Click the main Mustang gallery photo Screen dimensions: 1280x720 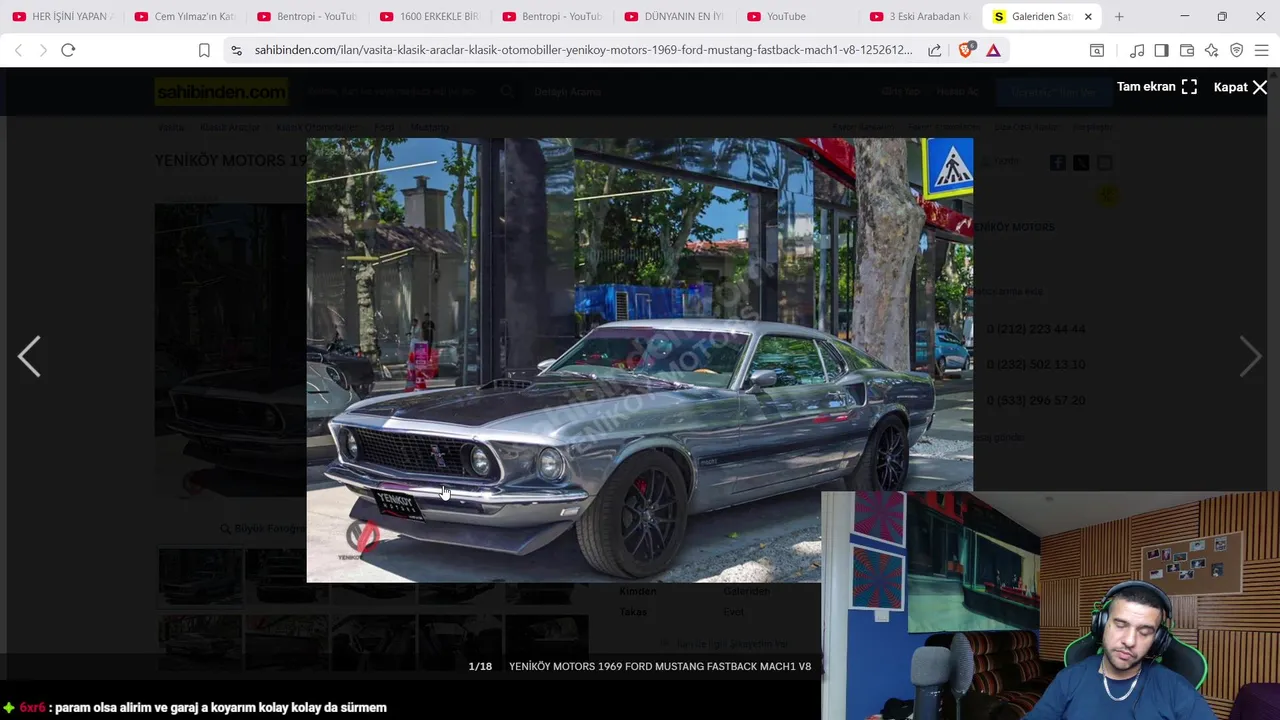tap(639, 360)
